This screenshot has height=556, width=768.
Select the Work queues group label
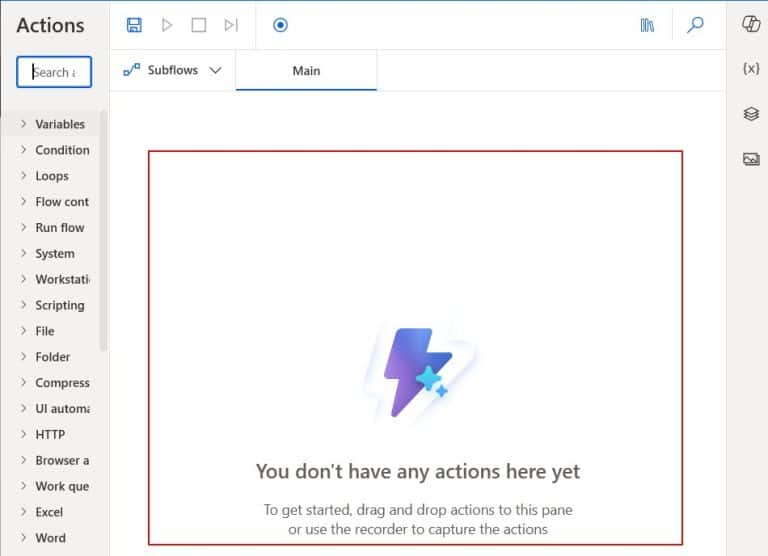[x=62, y=486]
